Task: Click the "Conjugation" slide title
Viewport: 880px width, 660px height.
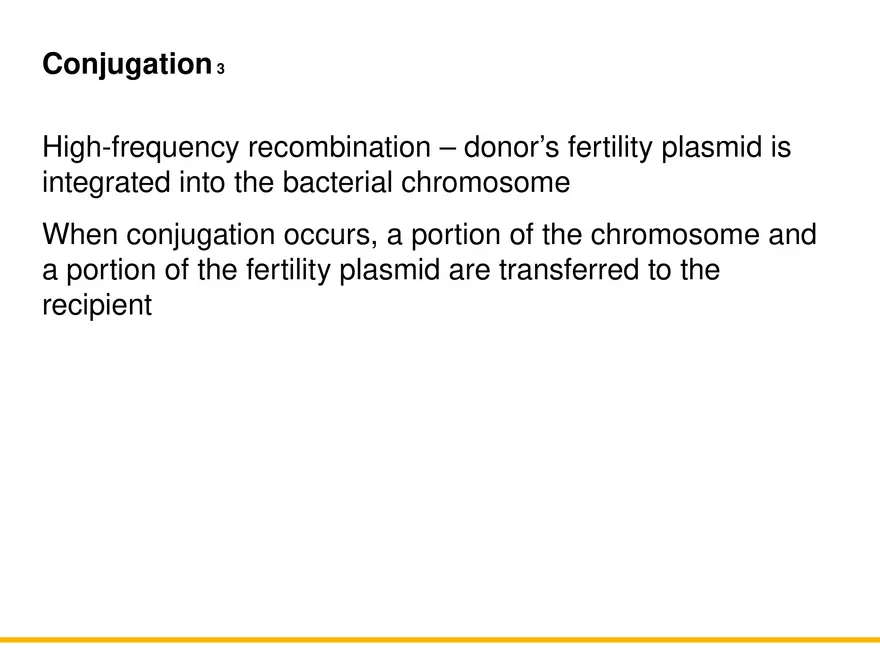Action: [x=124, y=65]
